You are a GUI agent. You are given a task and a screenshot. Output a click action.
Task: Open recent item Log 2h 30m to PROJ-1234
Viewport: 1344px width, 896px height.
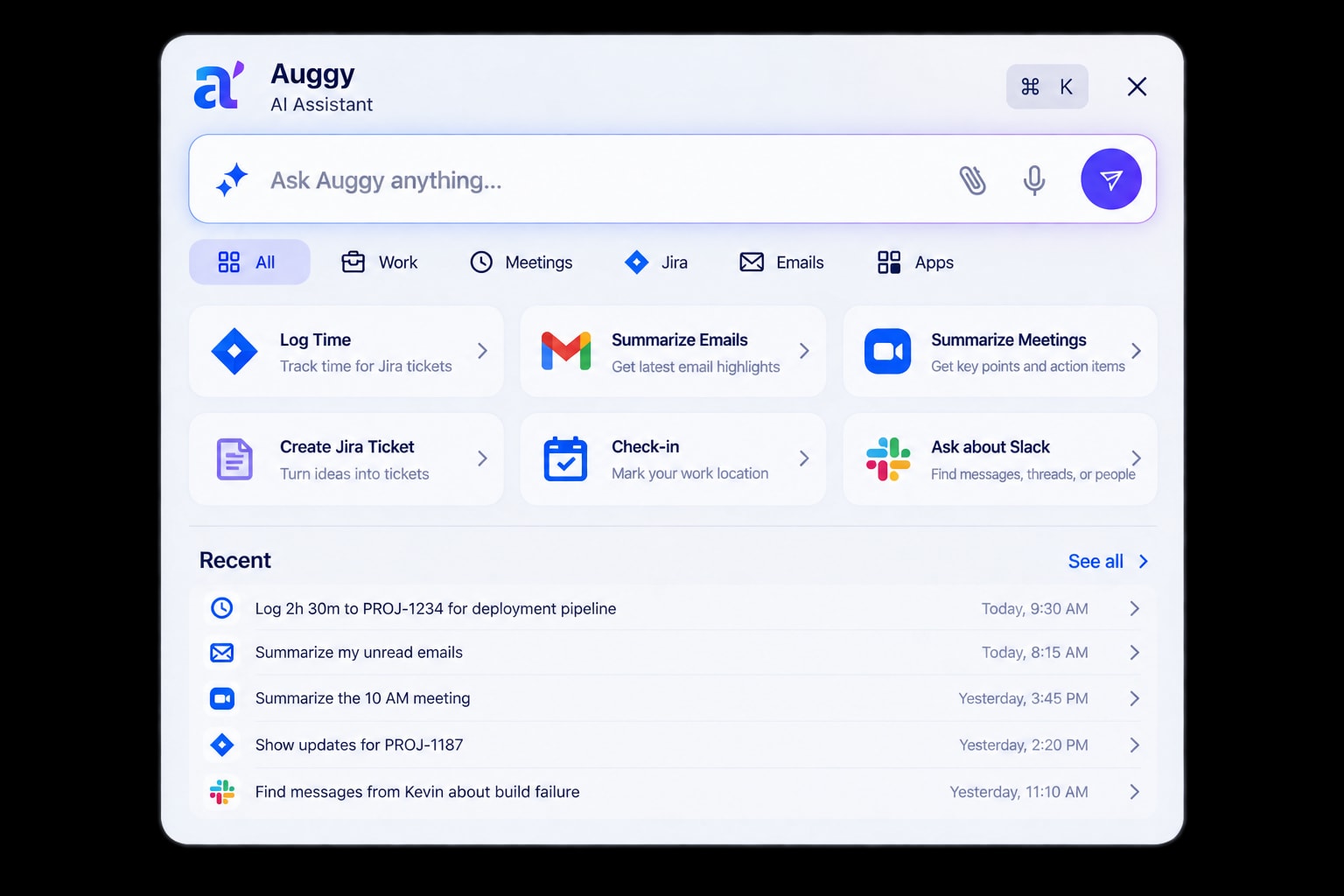pos(672,608)
